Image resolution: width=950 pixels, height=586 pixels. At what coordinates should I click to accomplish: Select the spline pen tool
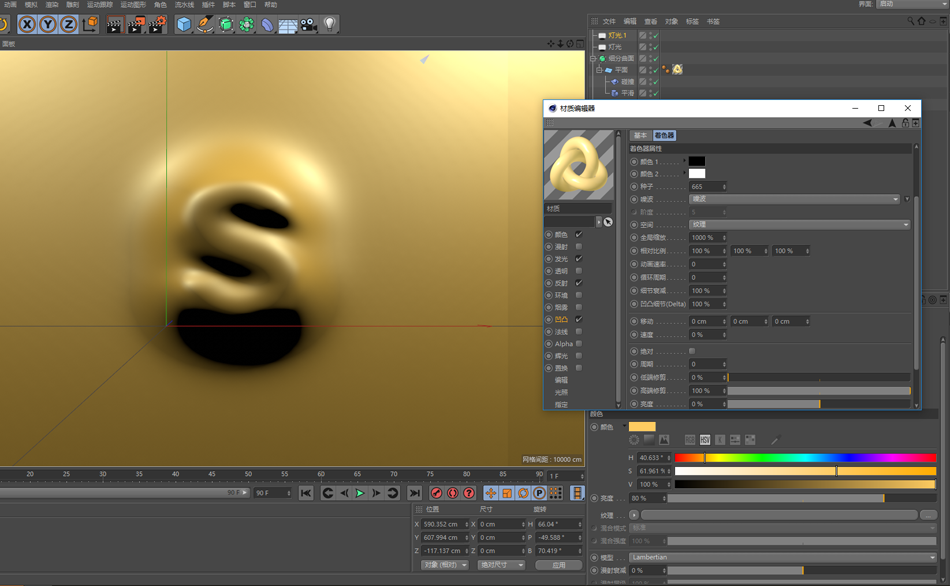205,24
